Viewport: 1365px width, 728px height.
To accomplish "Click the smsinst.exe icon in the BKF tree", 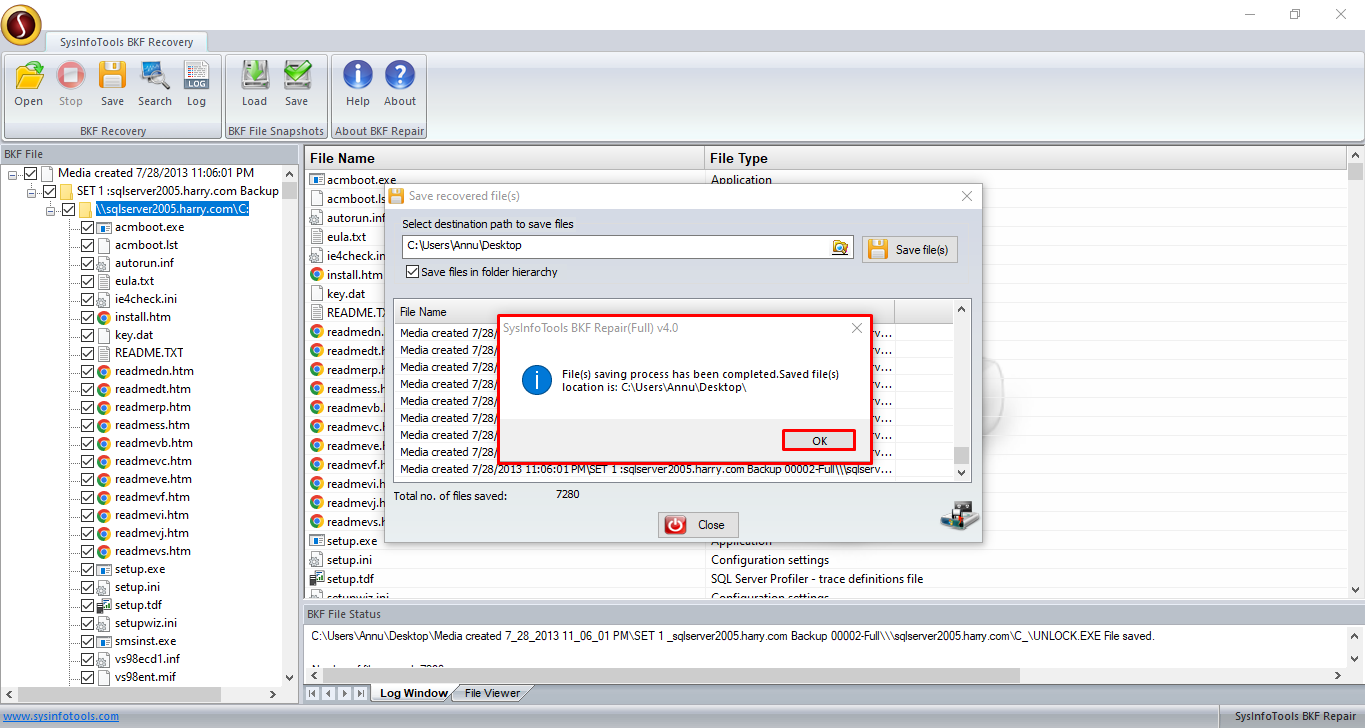I will tap(103, 641).
